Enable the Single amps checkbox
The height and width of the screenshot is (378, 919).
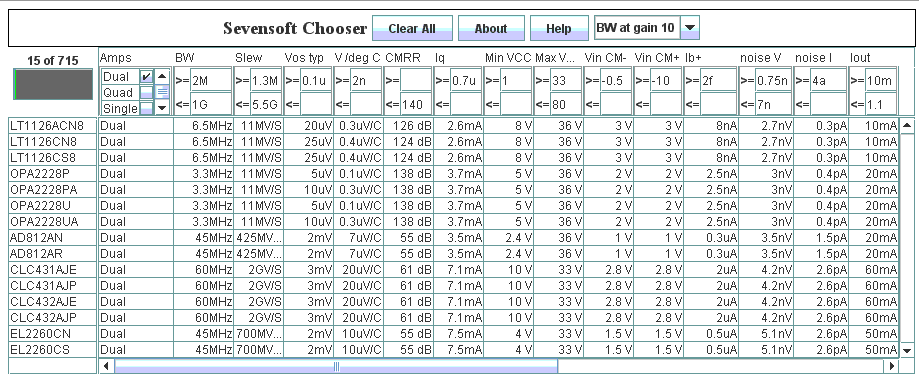[x=146, y=108]
